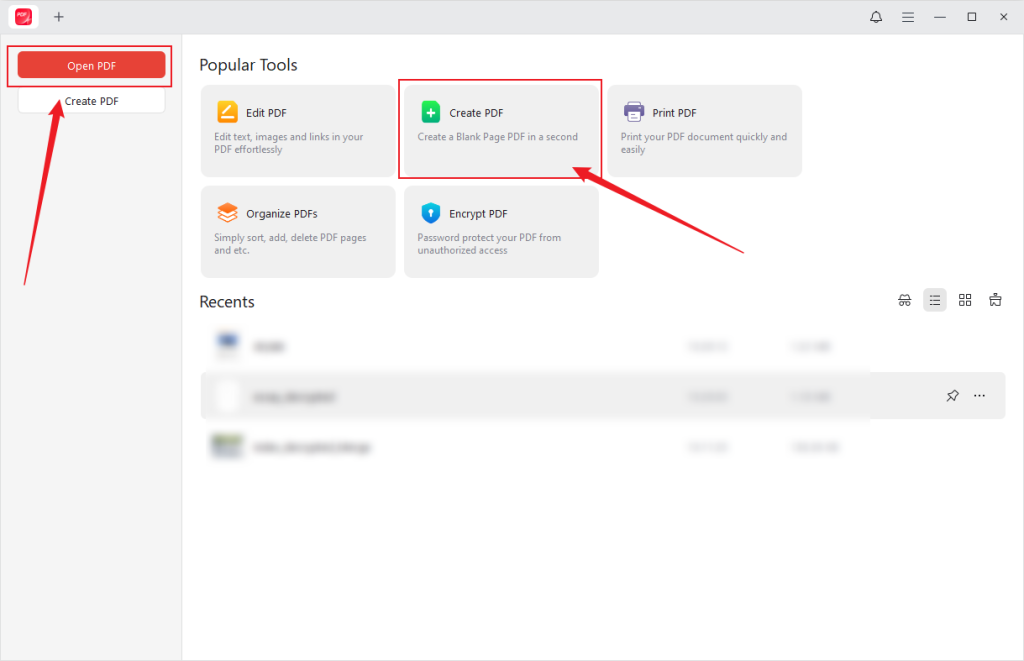Toggle list view for Recents
Screen dimensions: 1024x661
point(935,299)
